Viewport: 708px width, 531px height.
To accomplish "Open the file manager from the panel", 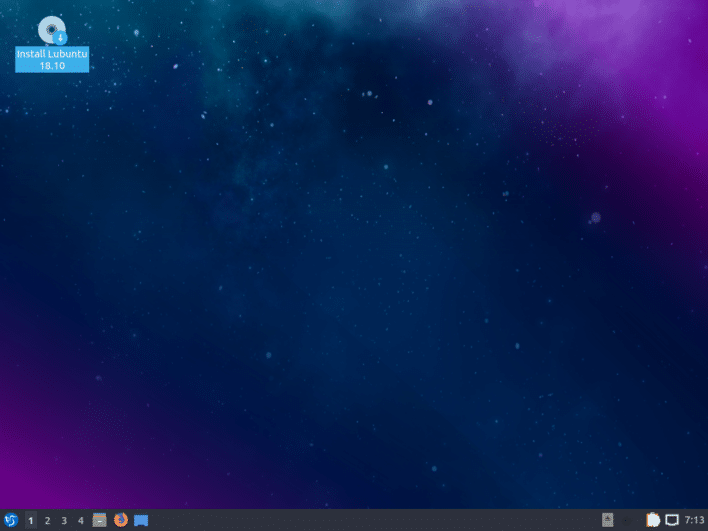I will pos(99,520).
